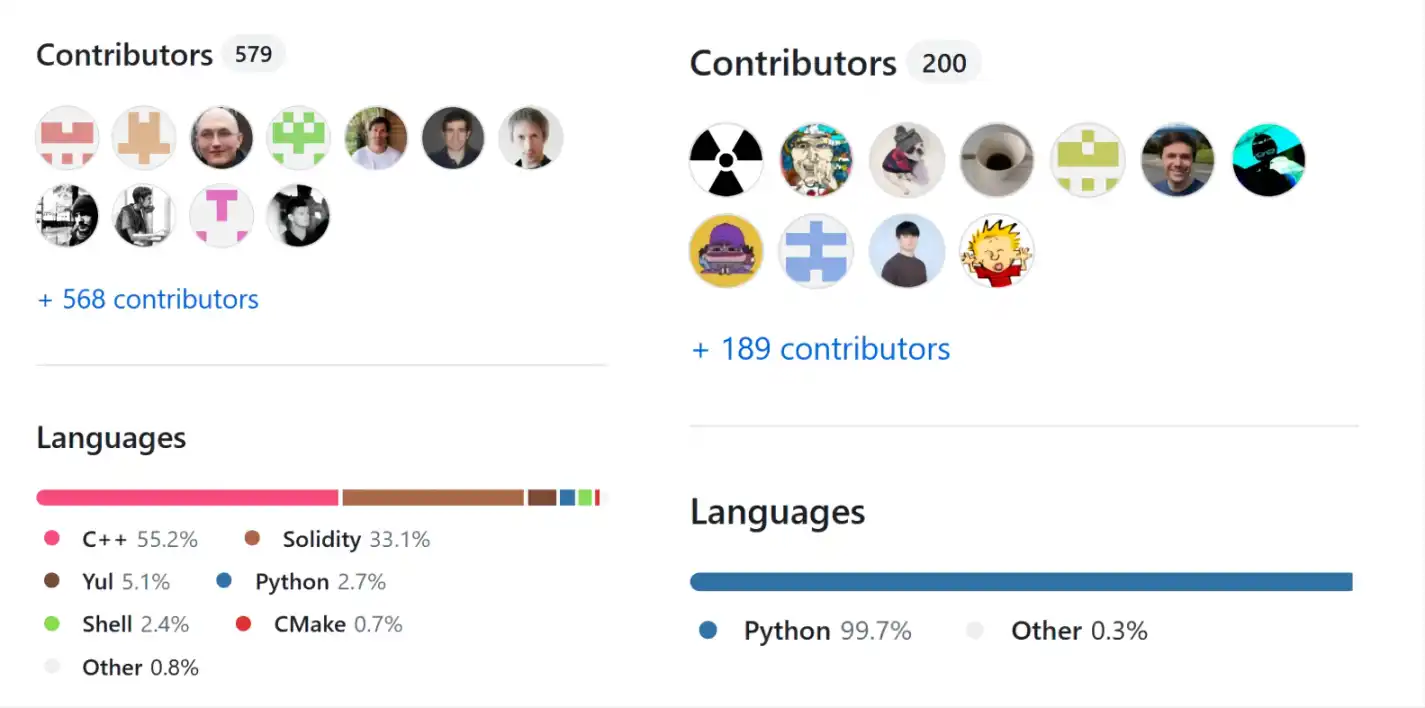Click the pink C++ segment of language bar

187,497
